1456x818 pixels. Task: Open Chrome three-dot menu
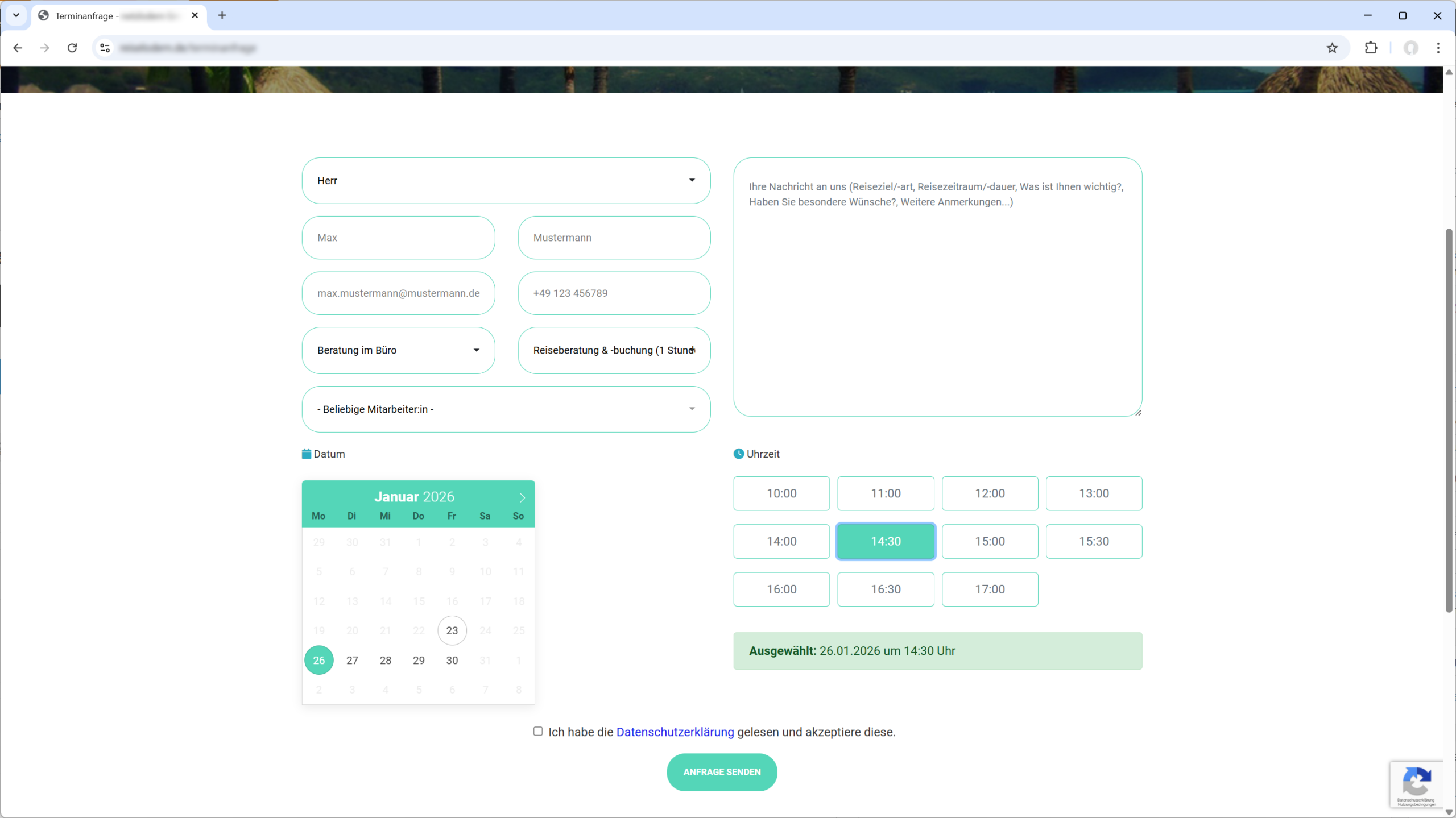(x=1438, y=48)
